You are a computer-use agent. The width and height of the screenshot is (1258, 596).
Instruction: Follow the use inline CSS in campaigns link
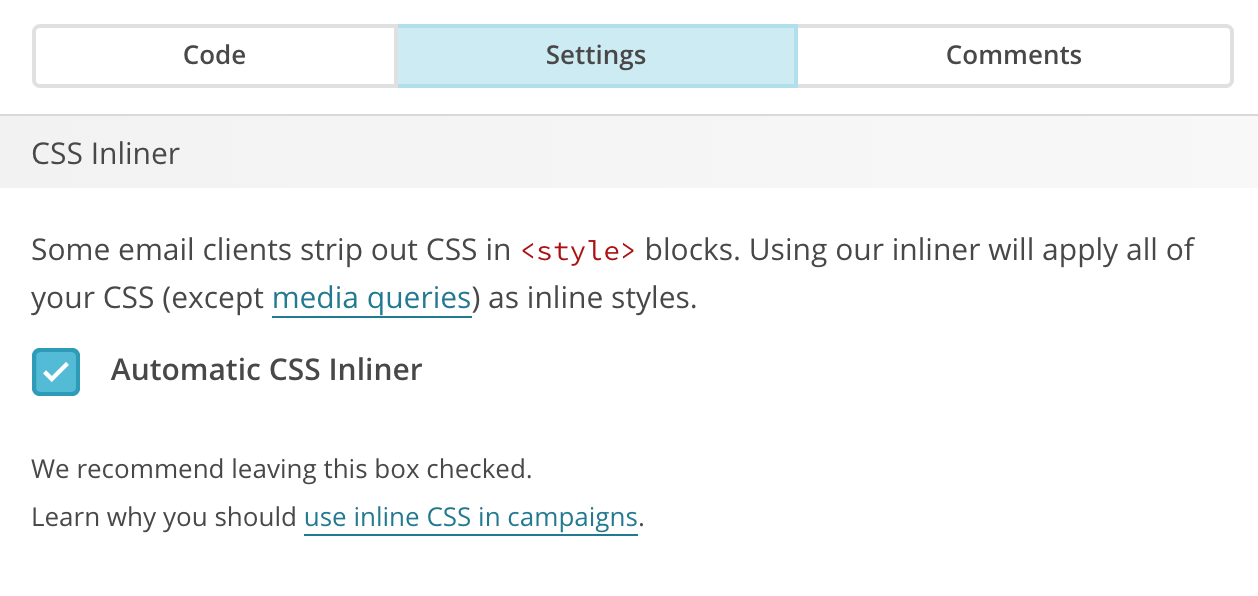tap(471, 517)
